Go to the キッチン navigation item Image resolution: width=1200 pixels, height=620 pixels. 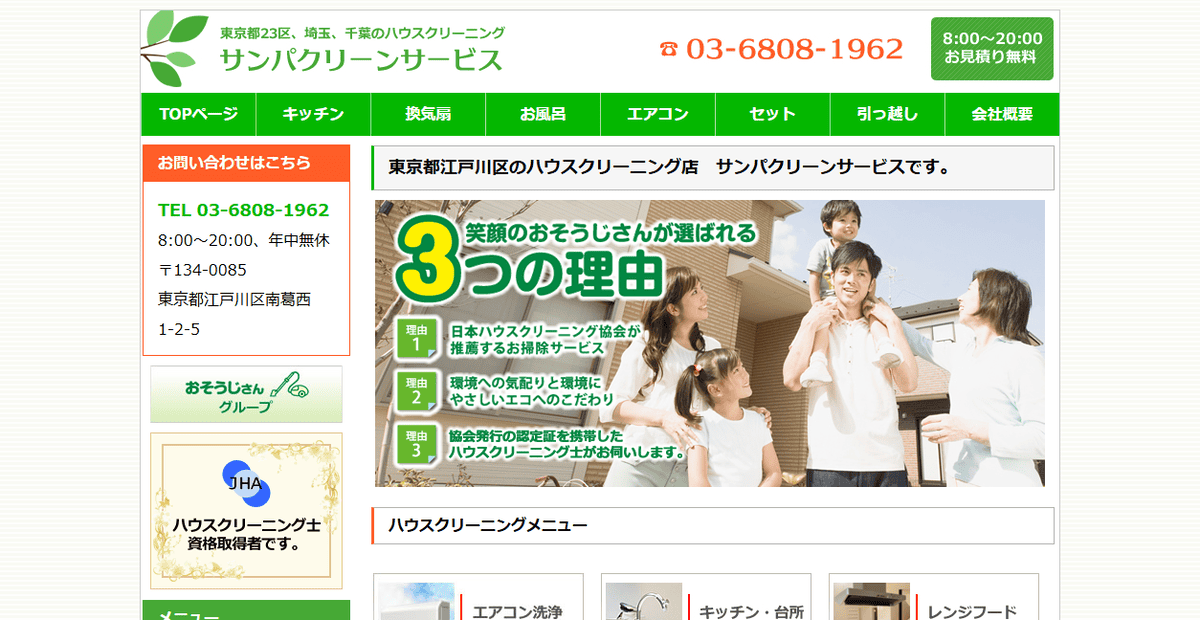[313, 114]
